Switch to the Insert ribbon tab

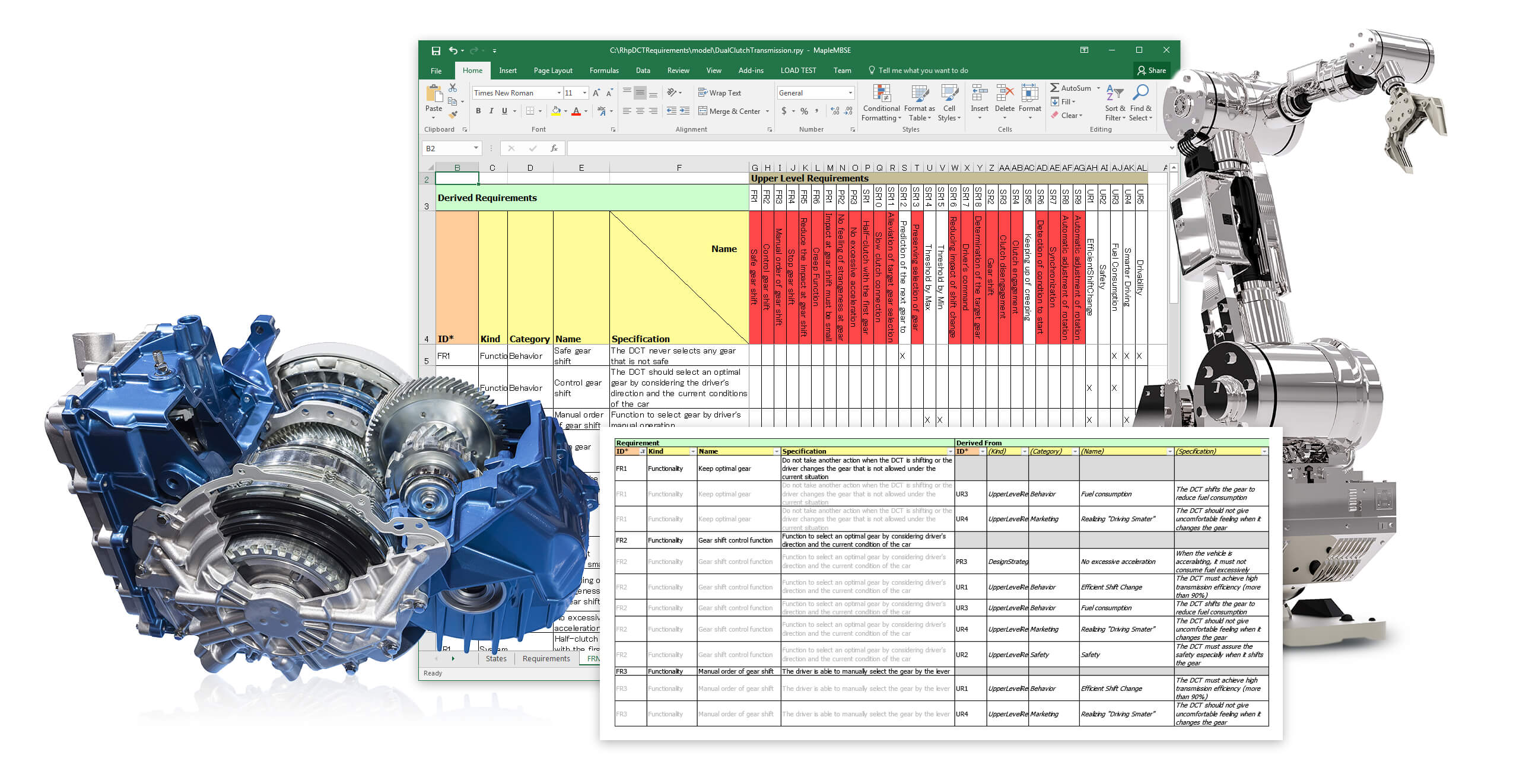508,71
